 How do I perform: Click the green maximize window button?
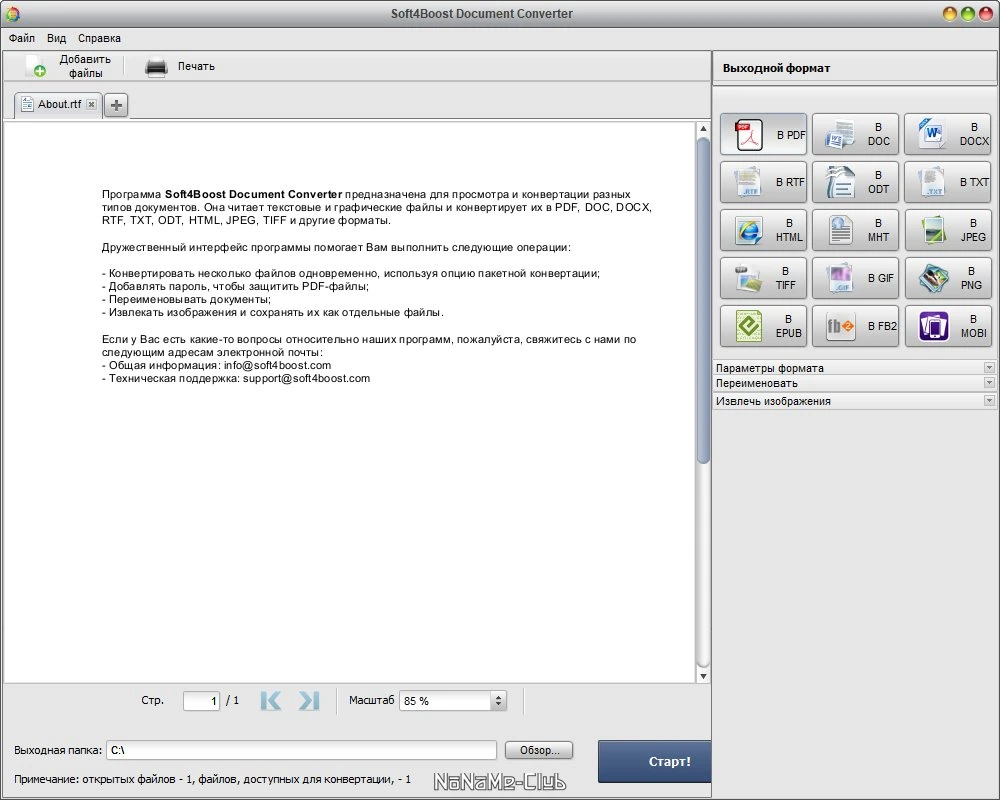tap(967, 13)
